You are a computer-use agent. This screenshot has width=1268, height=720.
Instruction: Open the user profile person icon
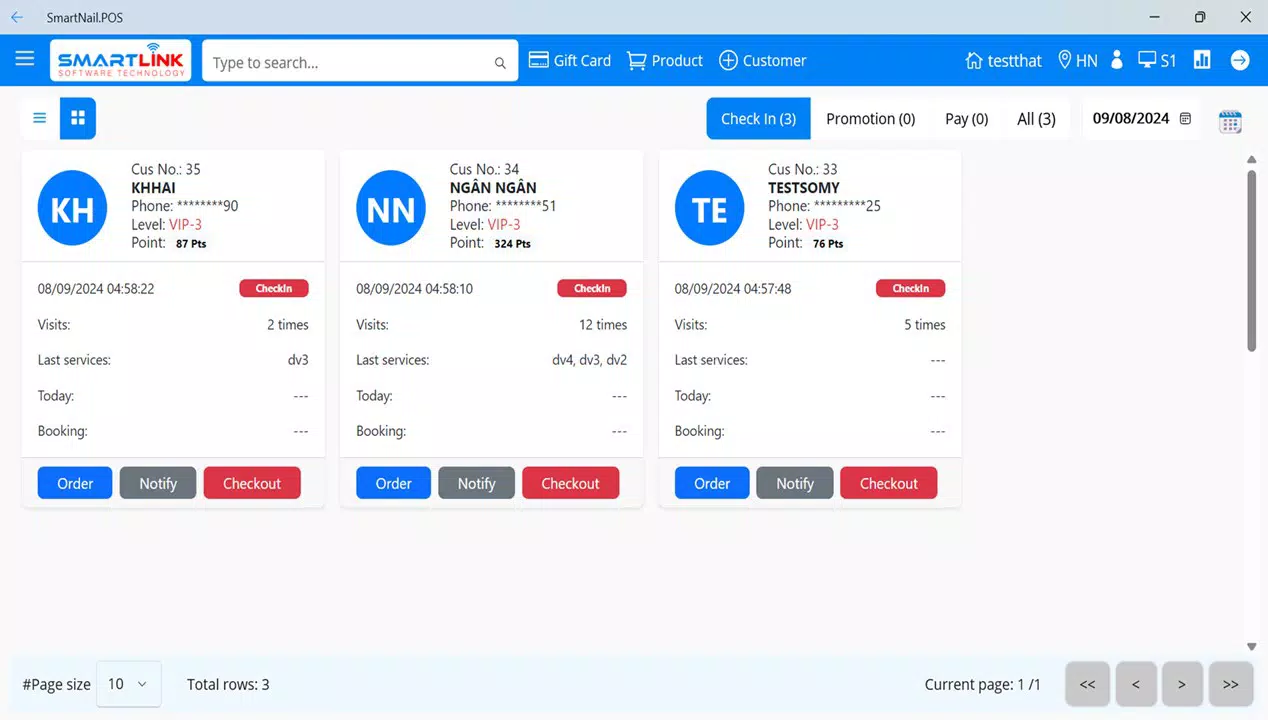click(x=1118, y=60)
